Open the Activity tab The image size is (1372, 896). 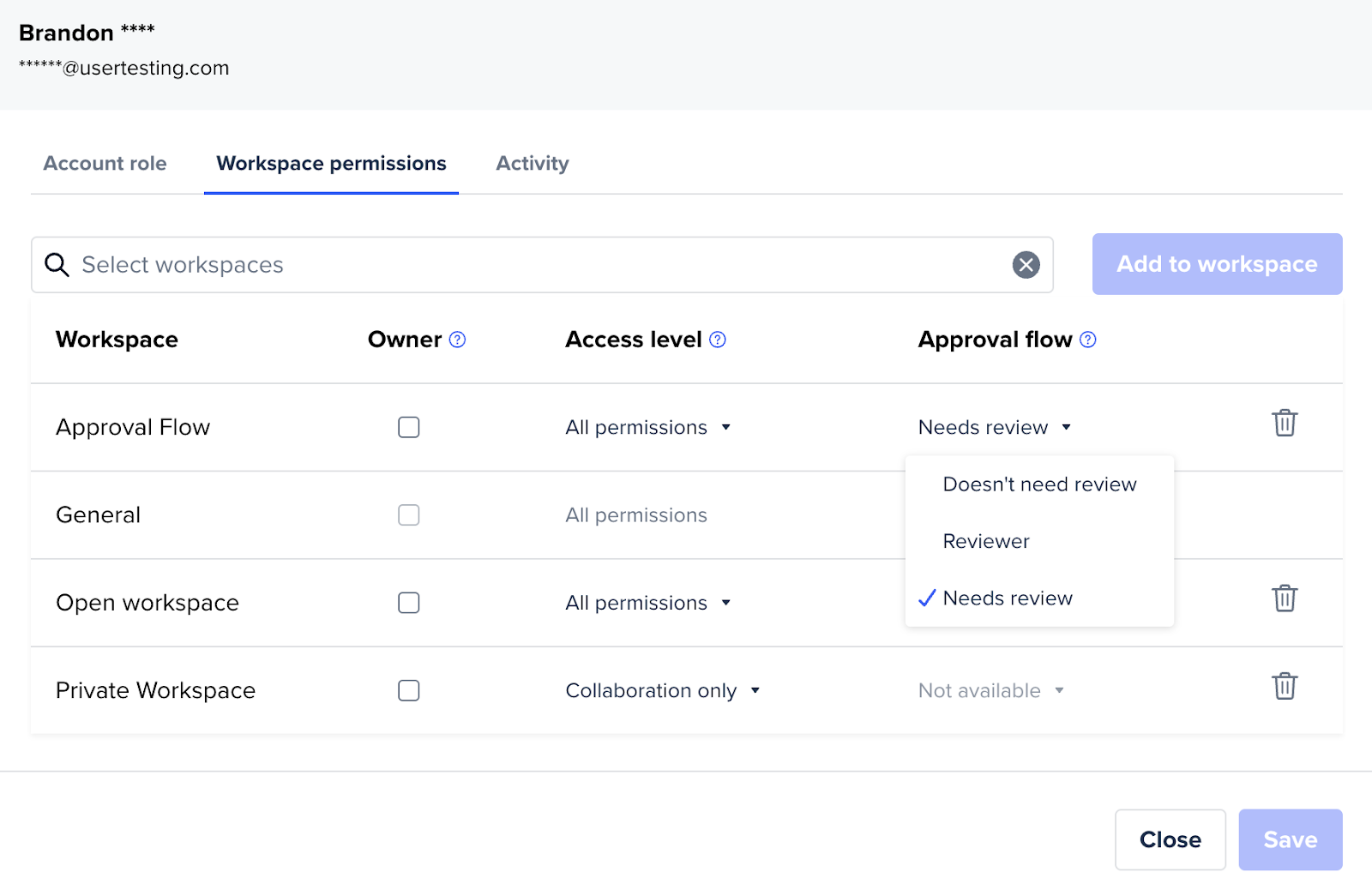tap(532, 164)
